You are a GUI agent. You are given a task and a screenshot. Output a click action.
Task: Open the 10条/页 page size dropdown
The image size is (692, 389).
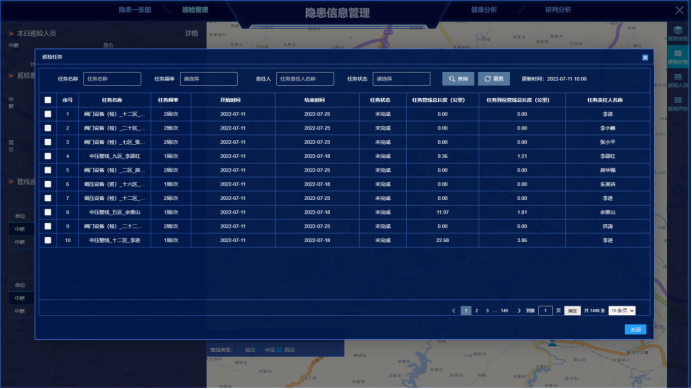click(x=622, y=311)
